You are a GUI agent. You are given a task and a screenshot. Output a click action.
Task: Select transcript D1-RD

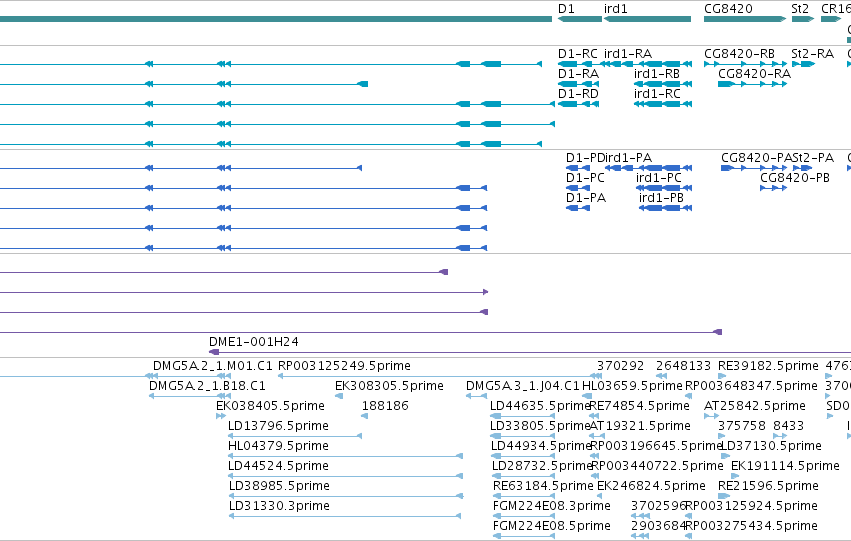click(578, 94)
